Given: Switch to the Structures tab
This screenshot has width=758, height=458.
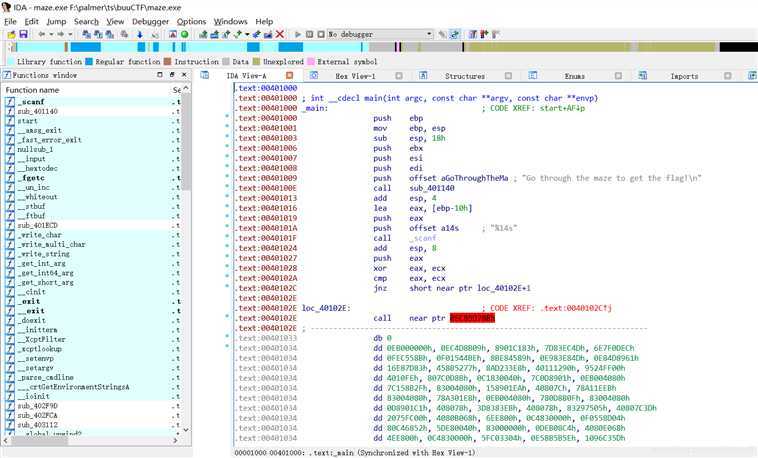Looking at the screenshot, I should [465, 76].
